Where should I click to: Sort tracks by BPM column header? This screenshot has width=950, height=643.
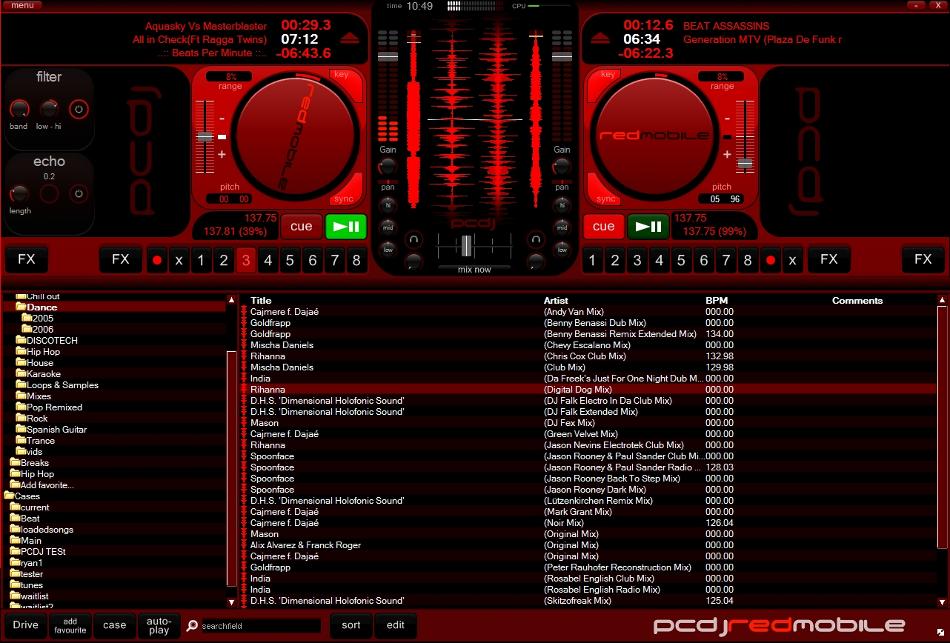tap(716, 301)
